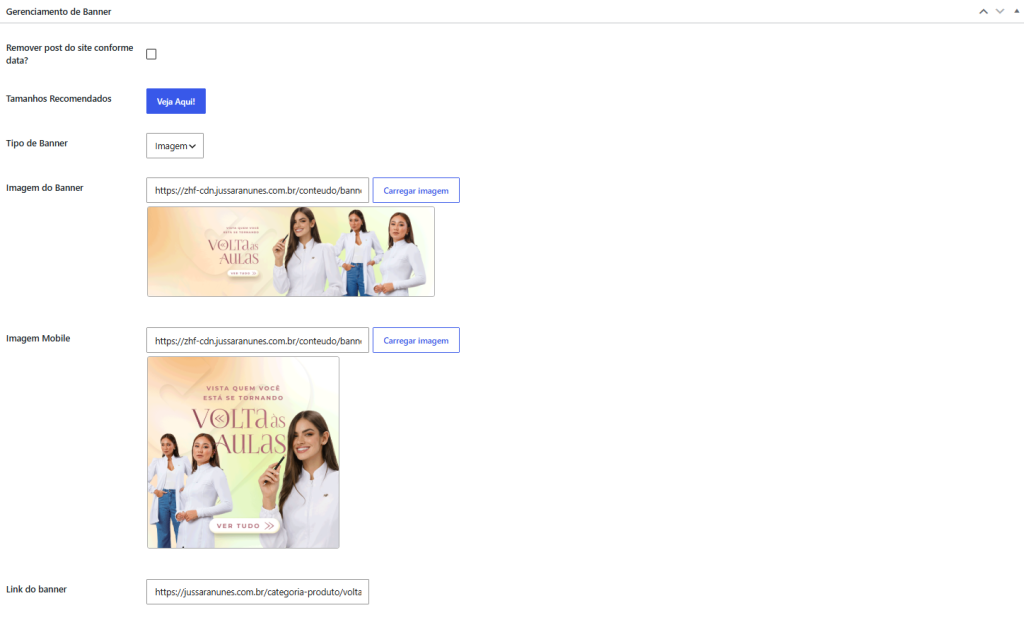The width and height of the screenshot is (1024, 620).
Task: Focus the Imagem do Banner URL field
Action: pos(257,190)
